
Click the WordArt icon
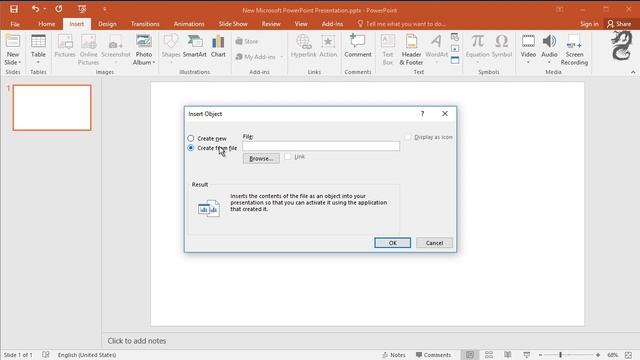436,41
